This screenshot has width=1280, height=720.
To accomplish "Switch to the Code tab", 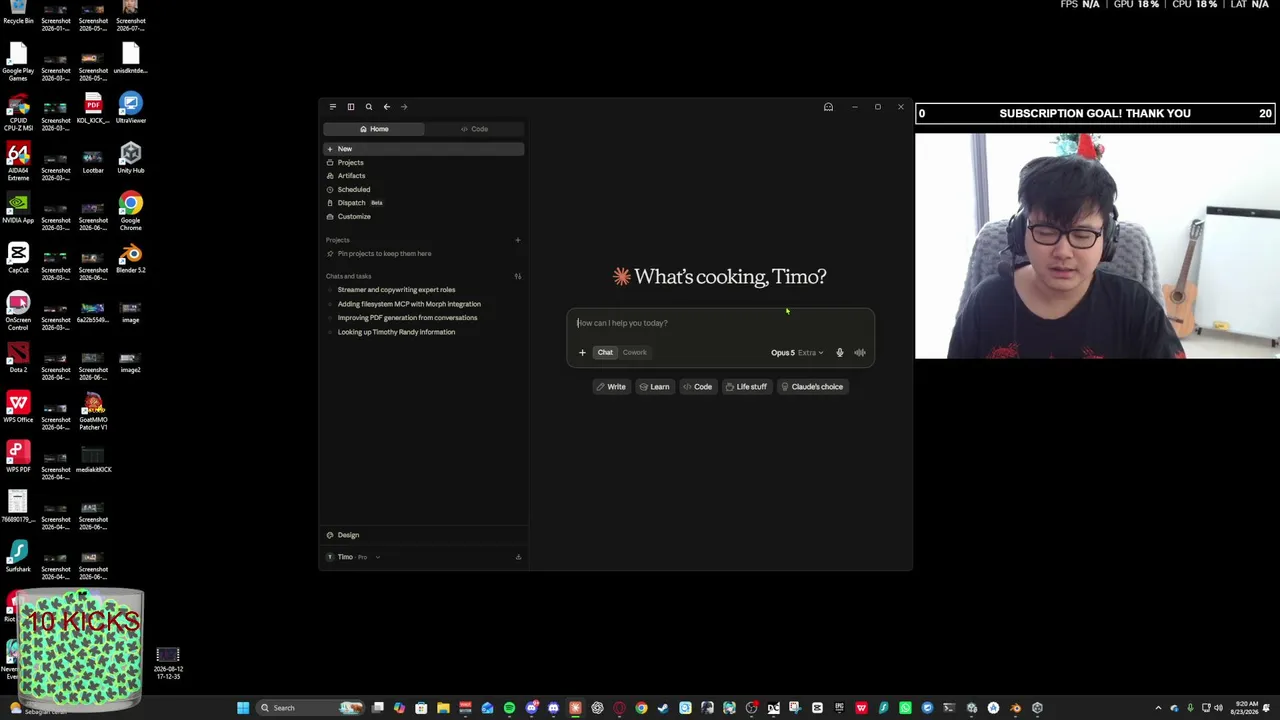I will tap(474, 129).
